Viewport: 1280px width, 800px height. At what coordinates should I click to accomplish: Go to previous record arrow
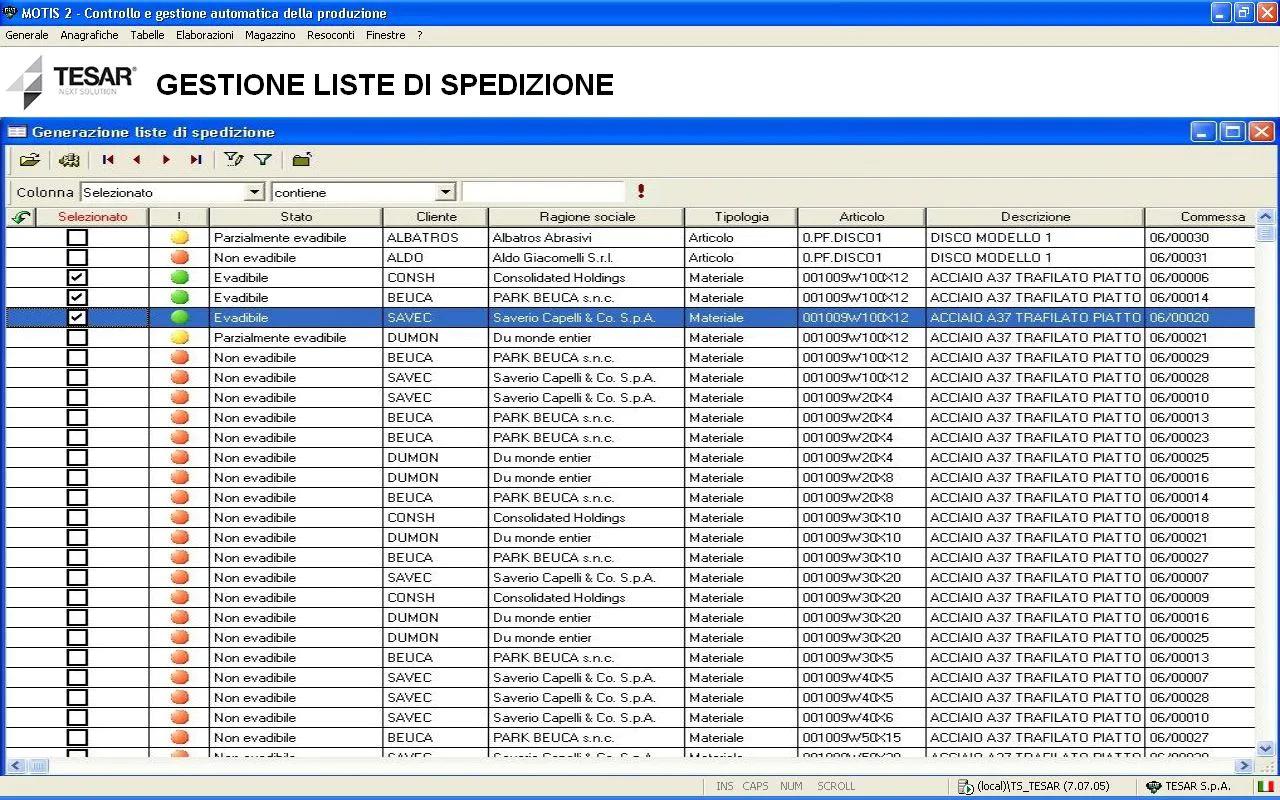pyautogui.click(x=137, y=159)
